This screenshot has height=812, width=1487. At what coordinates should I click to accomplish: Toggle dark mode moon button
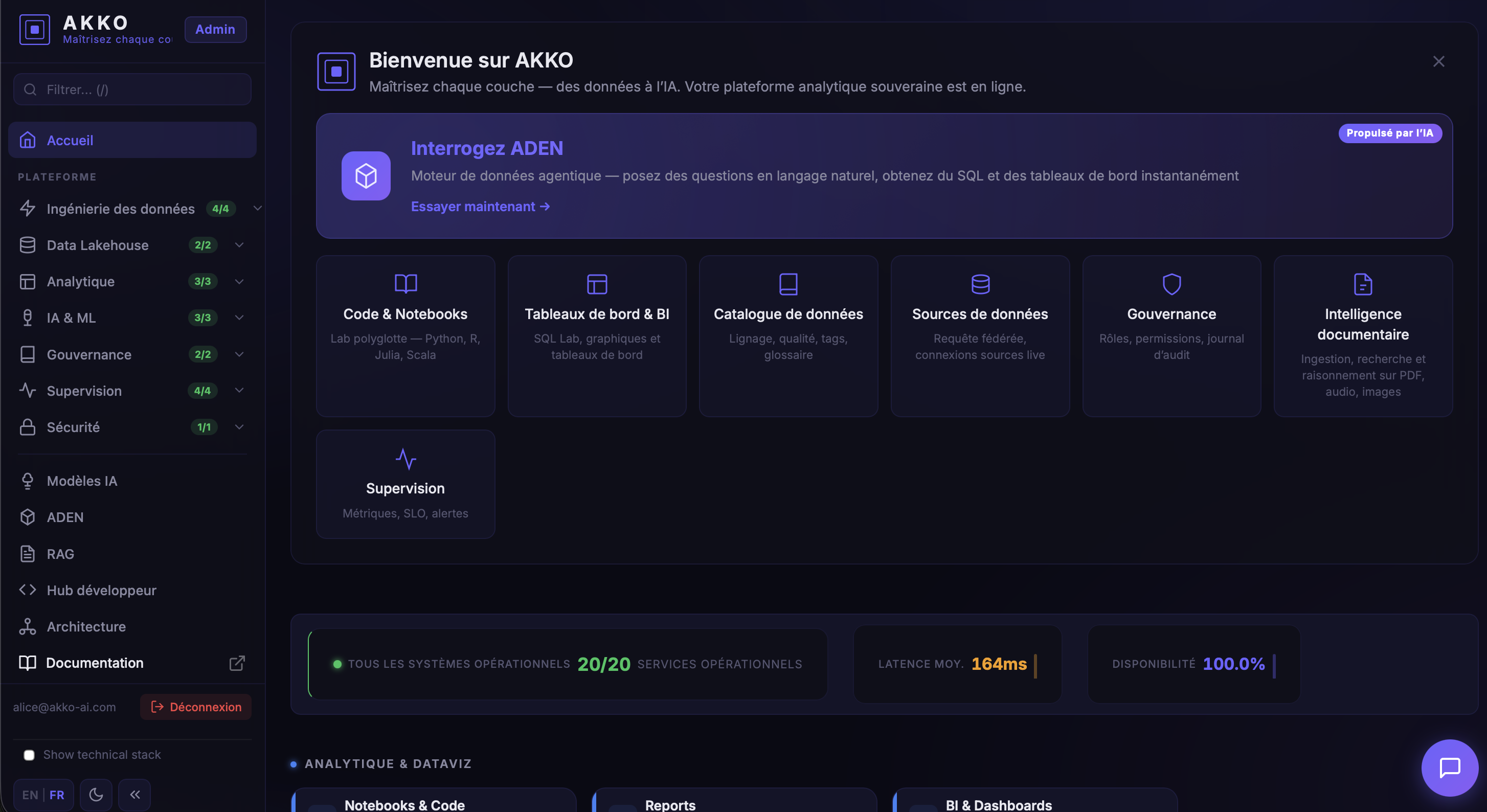click(x=96, y=795)
